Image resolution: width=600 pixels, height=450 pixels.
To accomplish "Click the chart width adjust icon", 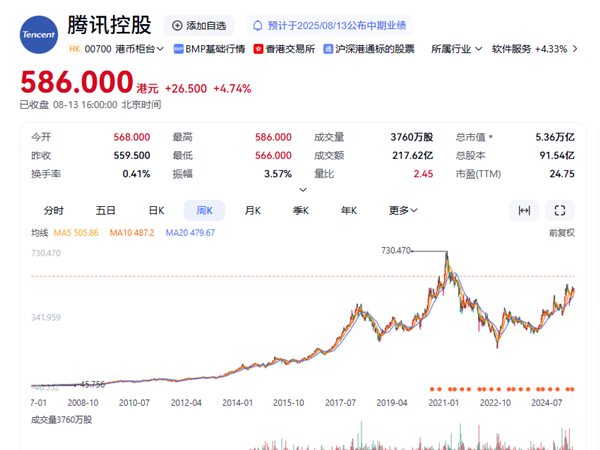I will tap(524, 210).
